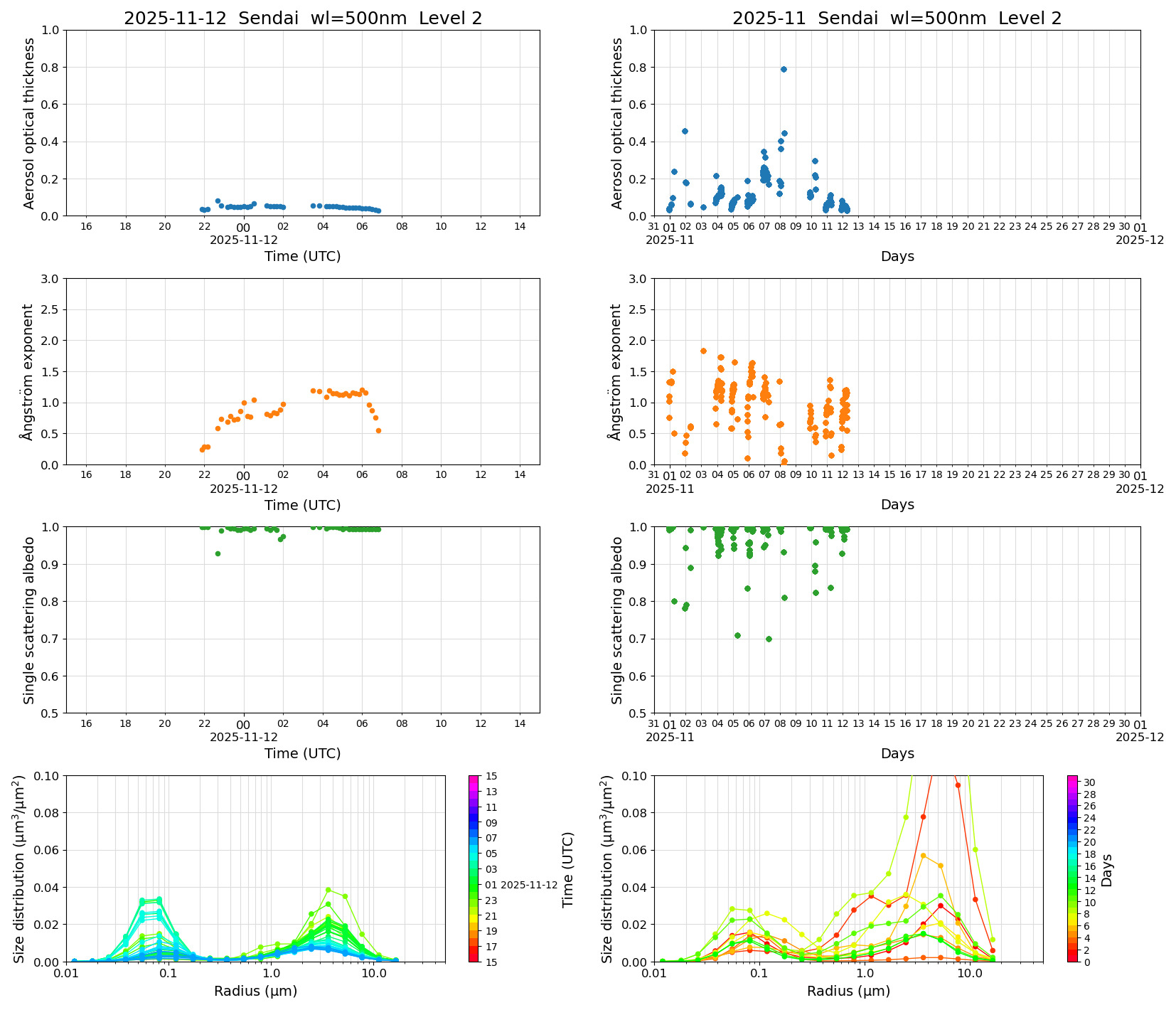Click the Radius (µm) axis label
Screen dimensions: 1176x1010
pyautogui.click(x=257, y=991)
